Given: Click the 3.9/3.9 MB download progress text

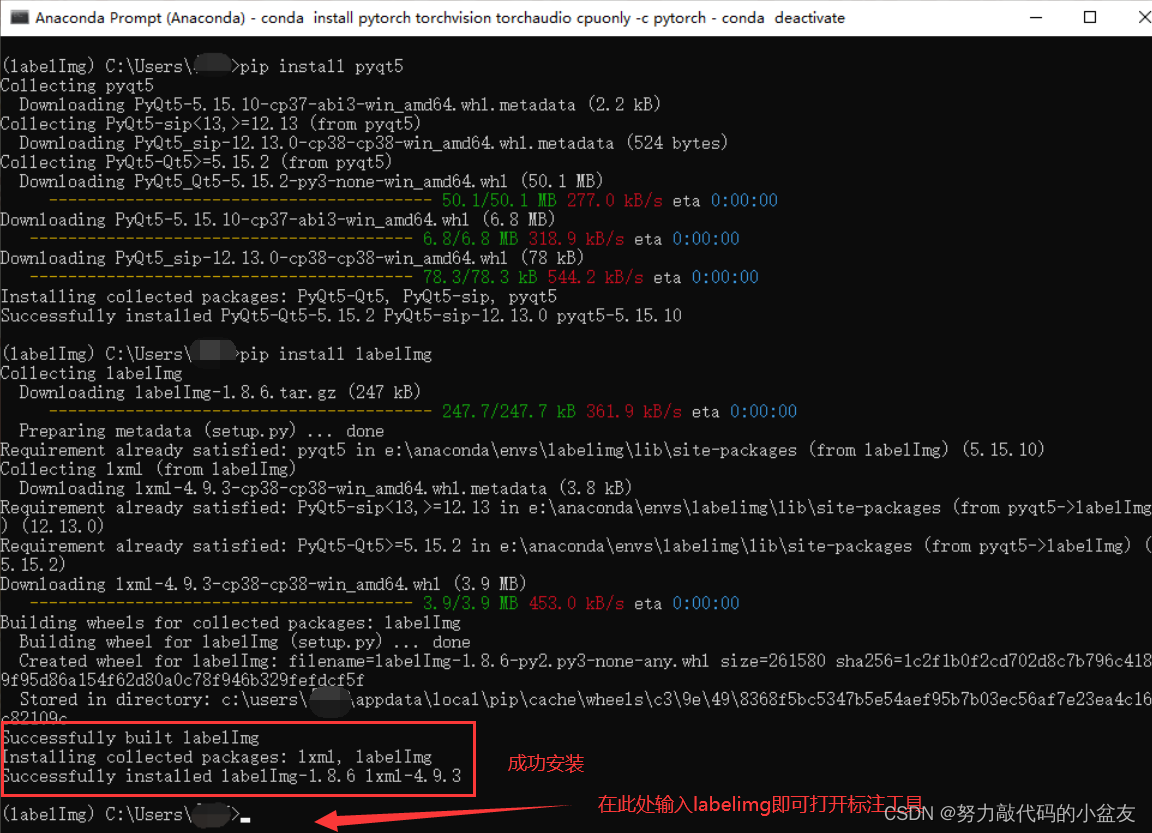Looking at the screenshot, I should 470,603.
